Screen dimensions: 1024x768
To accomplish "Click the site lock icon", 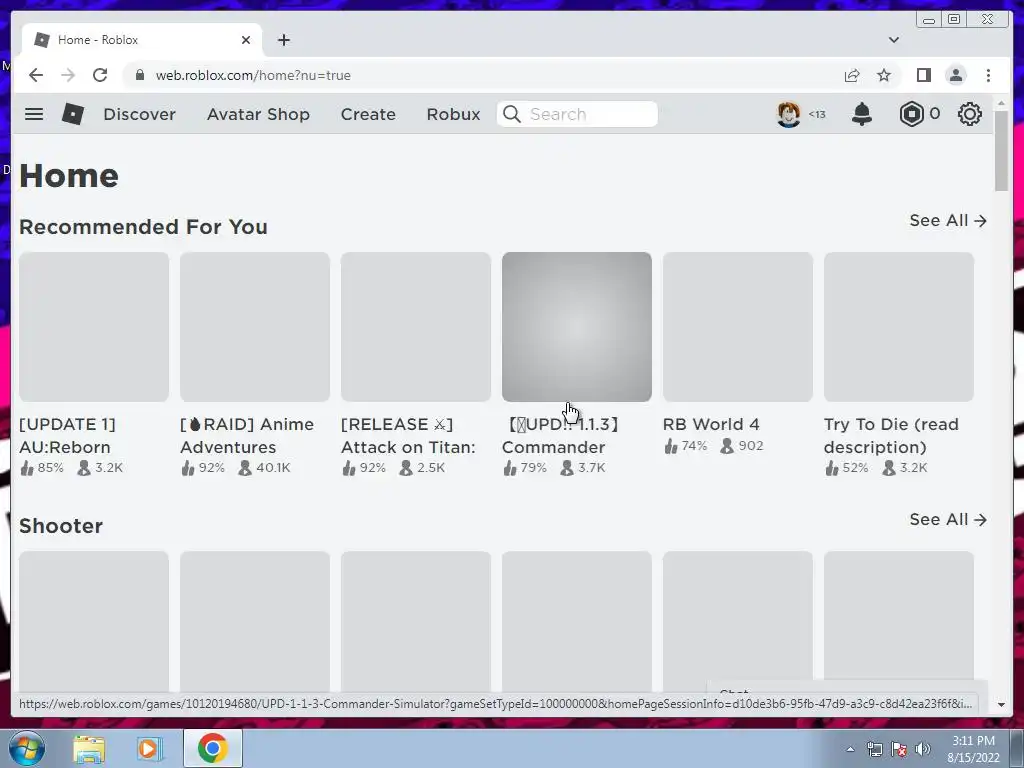I will coord(139,75).
